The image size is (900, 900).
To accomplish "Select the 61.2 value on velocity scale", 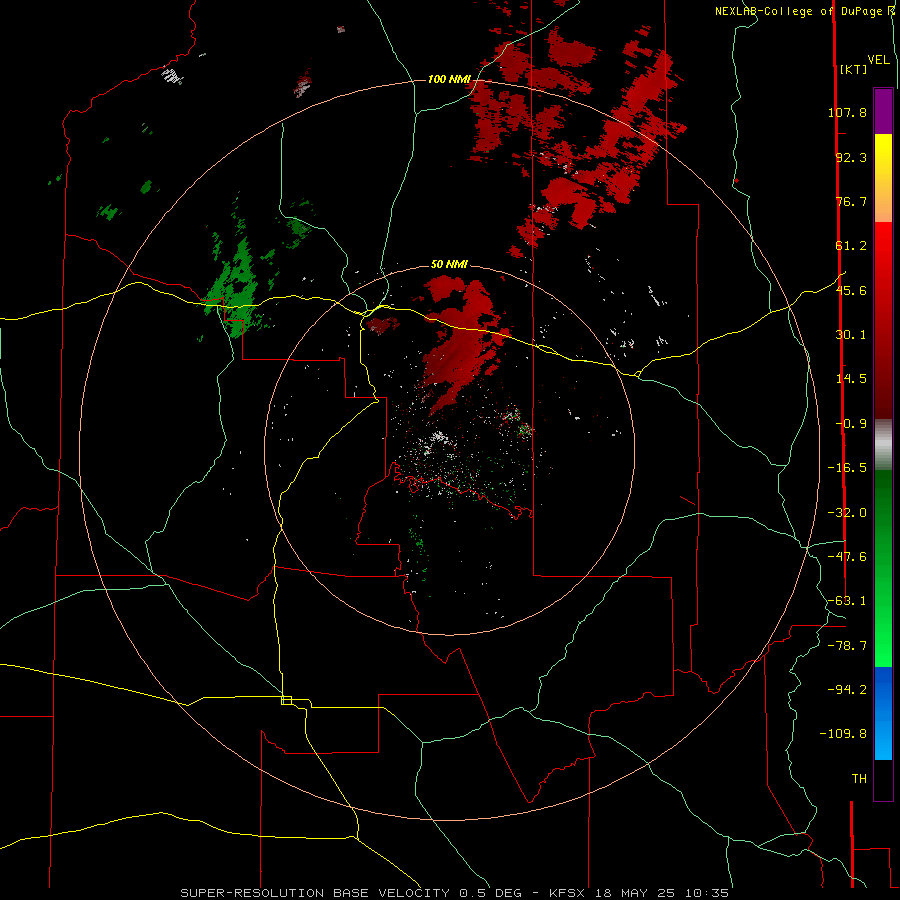I will tap(850, 246).
